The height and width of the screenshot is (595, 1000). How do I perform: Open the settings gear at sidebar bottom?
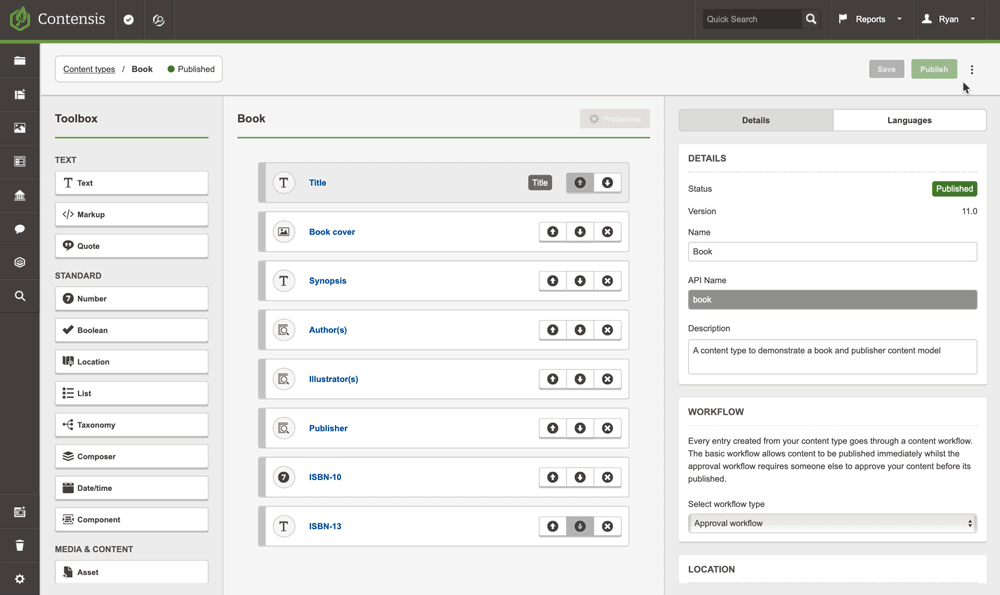tap(20, 578)
